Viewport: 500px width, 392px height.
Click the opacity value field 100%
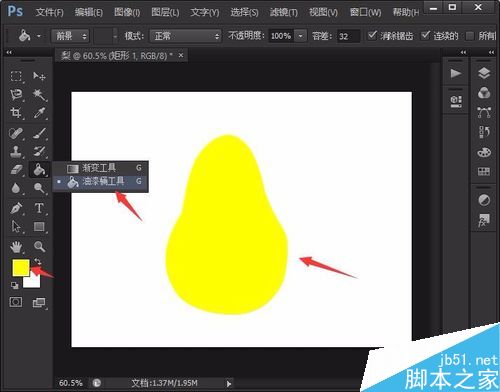281,36
